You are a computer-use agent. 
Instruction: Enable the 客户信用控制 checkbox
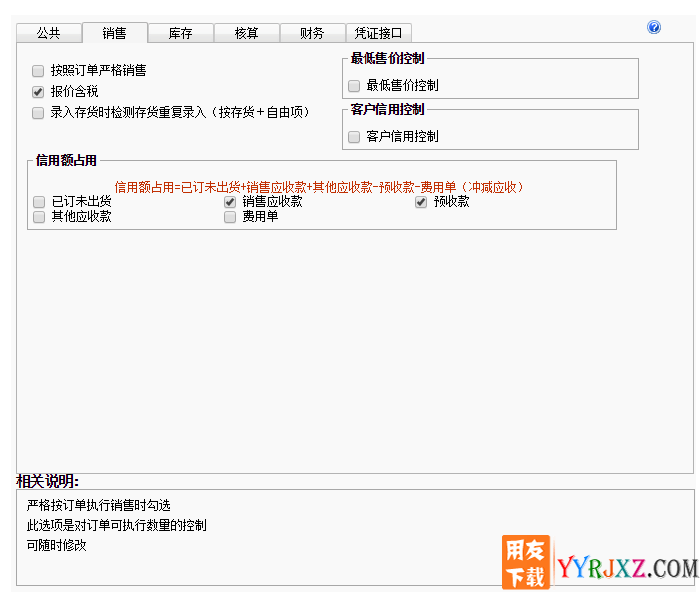point(354,136)
